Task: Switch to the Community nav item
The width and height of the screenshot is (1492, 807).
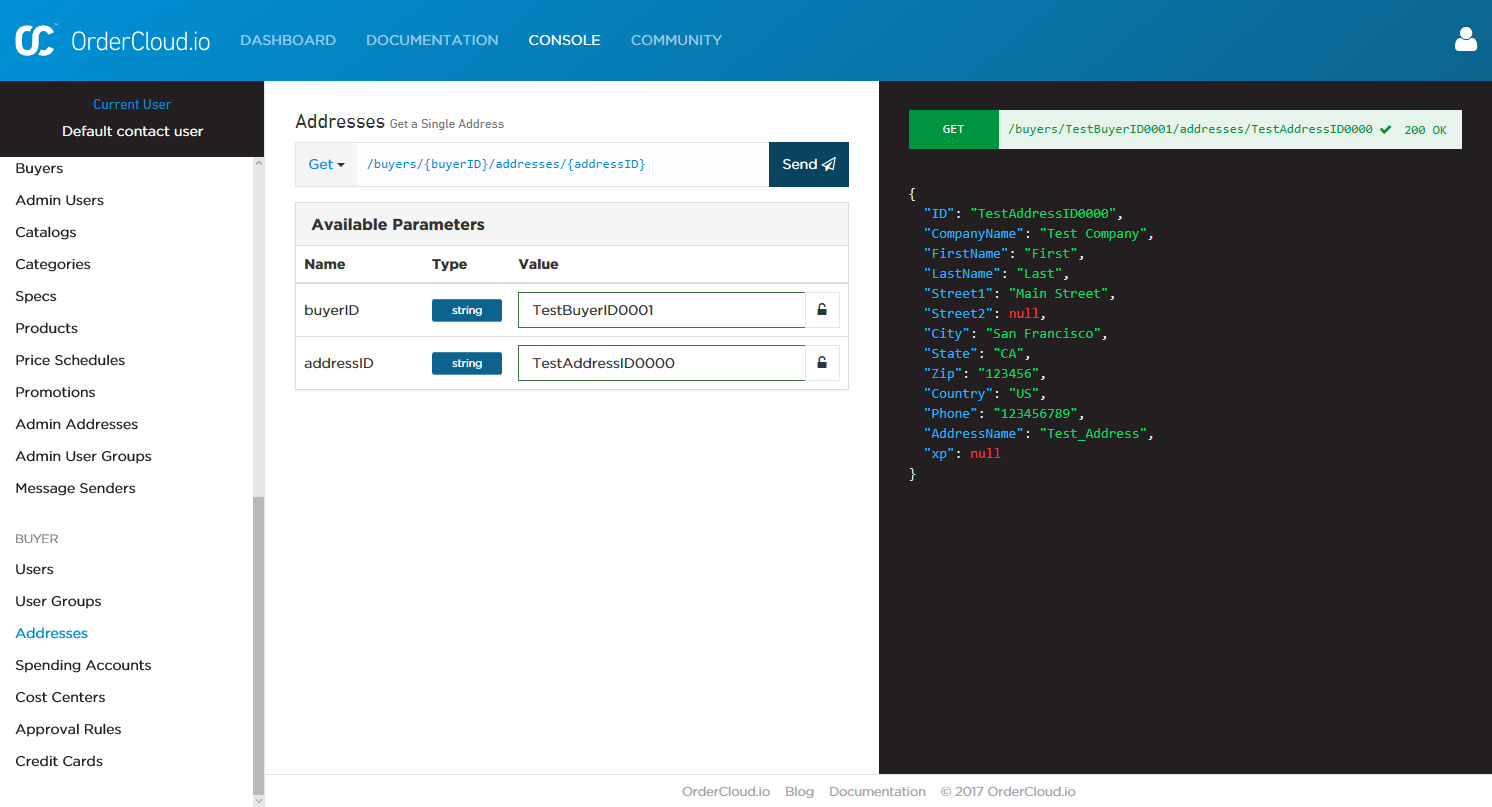Action: click(676, 40)
